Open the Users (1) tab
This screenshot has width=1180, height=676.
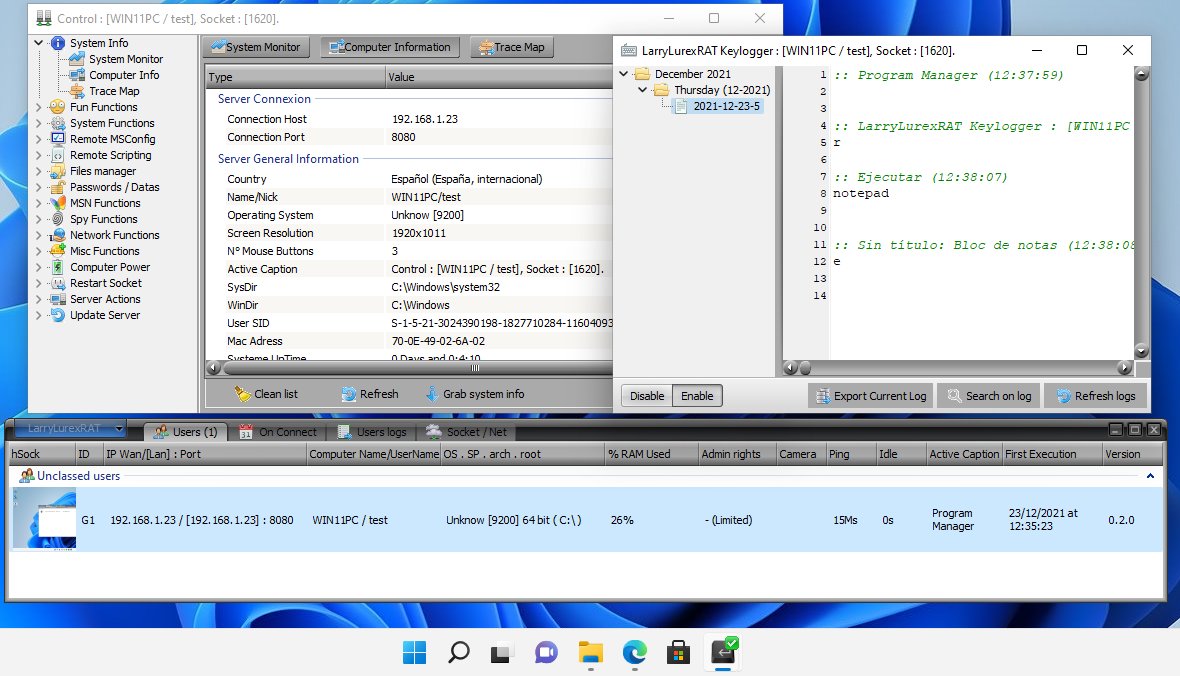[186, 432]
